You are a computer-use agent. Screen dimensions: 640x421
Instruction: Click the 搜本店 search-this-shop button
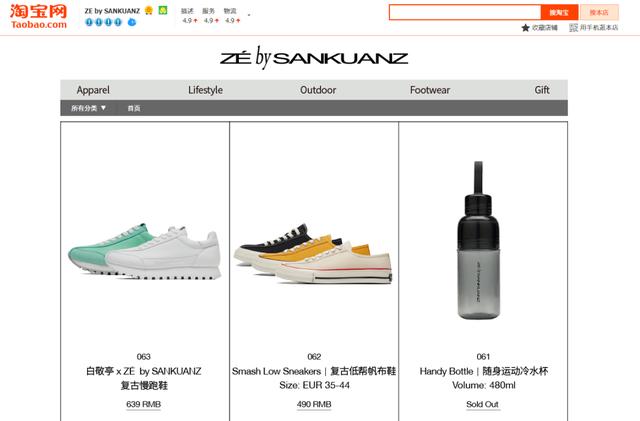point(599,12)
